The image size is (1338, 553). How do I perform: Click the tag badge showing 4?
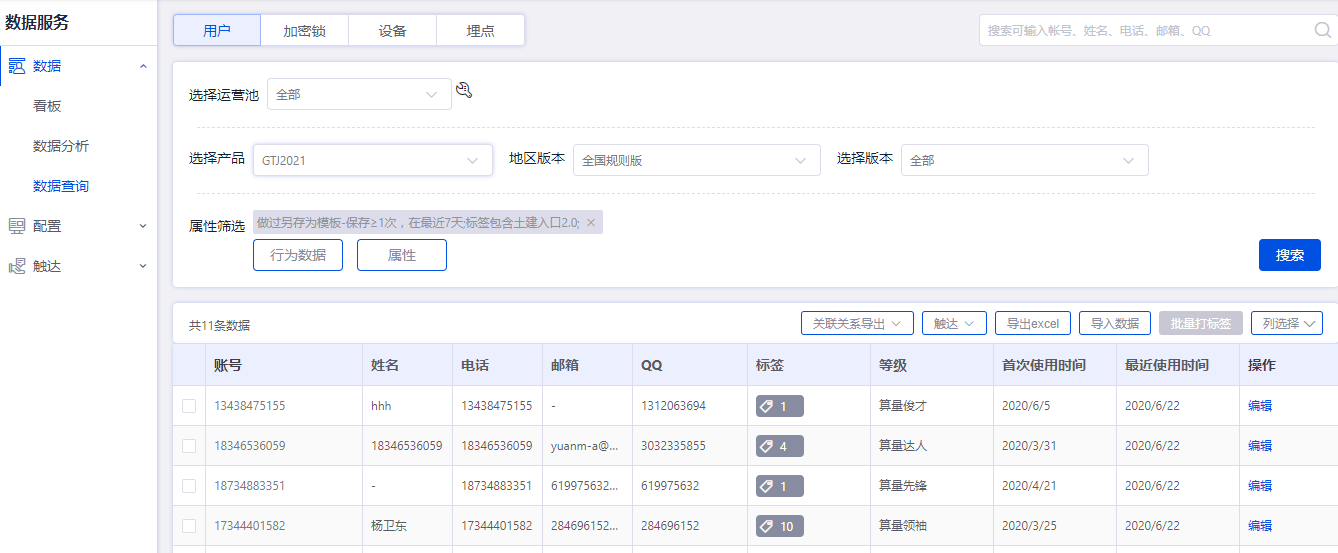click(779, 446)
